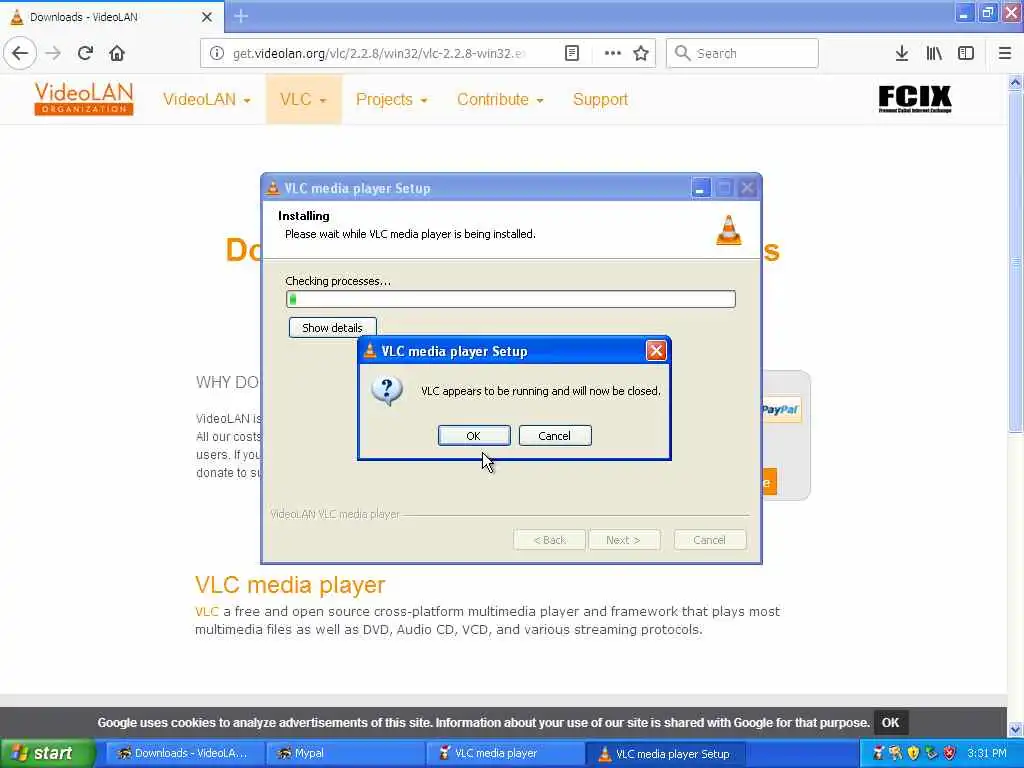Screen dimensions: 1024x768
Task: Open page actions three-dot menu
Action: coord(613,54)
